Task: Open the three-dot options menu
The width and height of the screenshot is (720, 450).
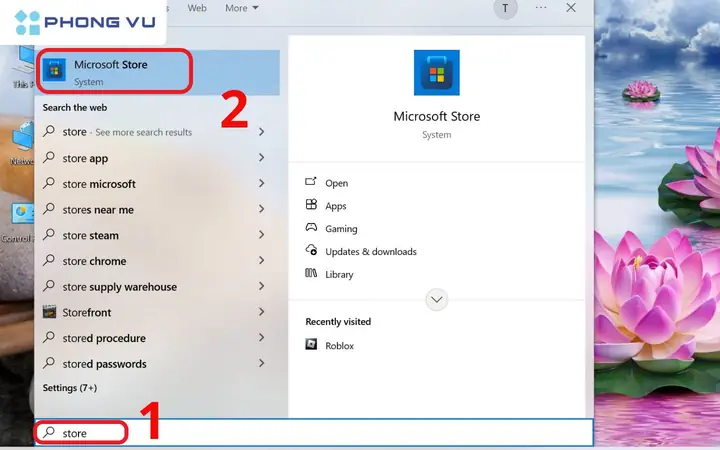Action: [x=541, y=7]
